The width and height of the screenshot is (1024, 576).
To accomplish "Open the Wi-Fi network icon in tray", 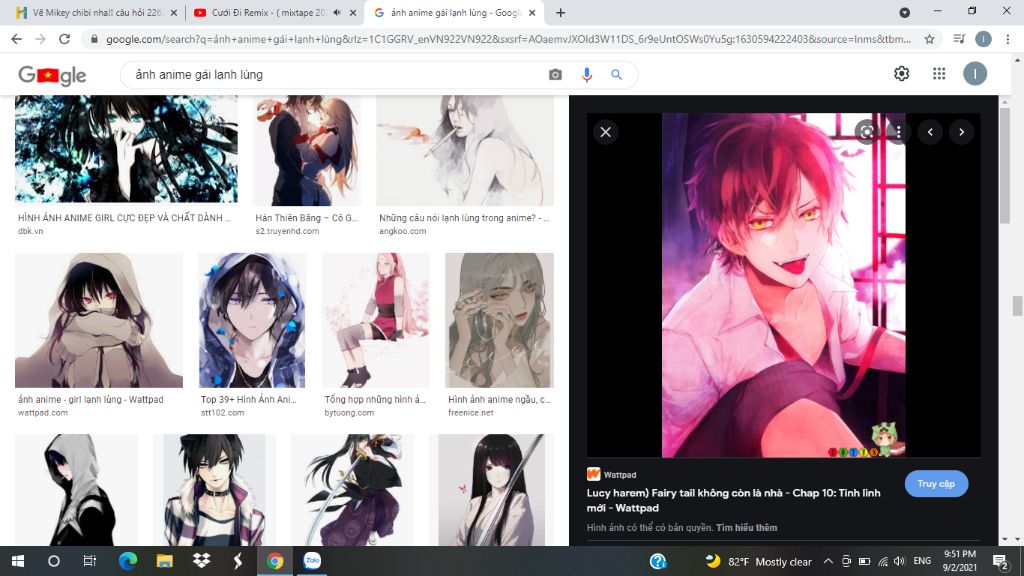I will (x=883, y=561).
